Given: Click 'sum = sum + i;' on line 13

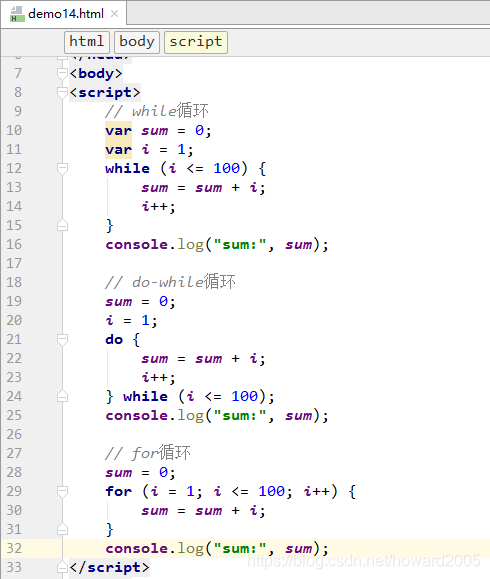Looking at the screenshot, I should click(x=203, y=188).
